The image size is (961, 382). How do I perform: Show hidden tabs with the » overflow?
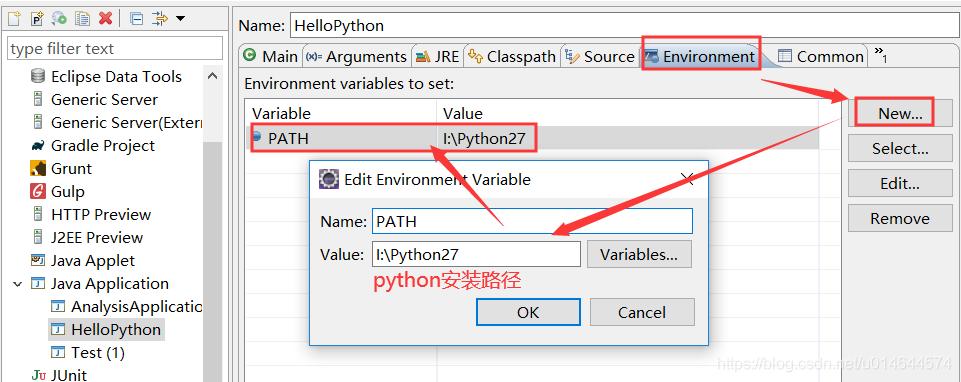click(x=881, y=54)
